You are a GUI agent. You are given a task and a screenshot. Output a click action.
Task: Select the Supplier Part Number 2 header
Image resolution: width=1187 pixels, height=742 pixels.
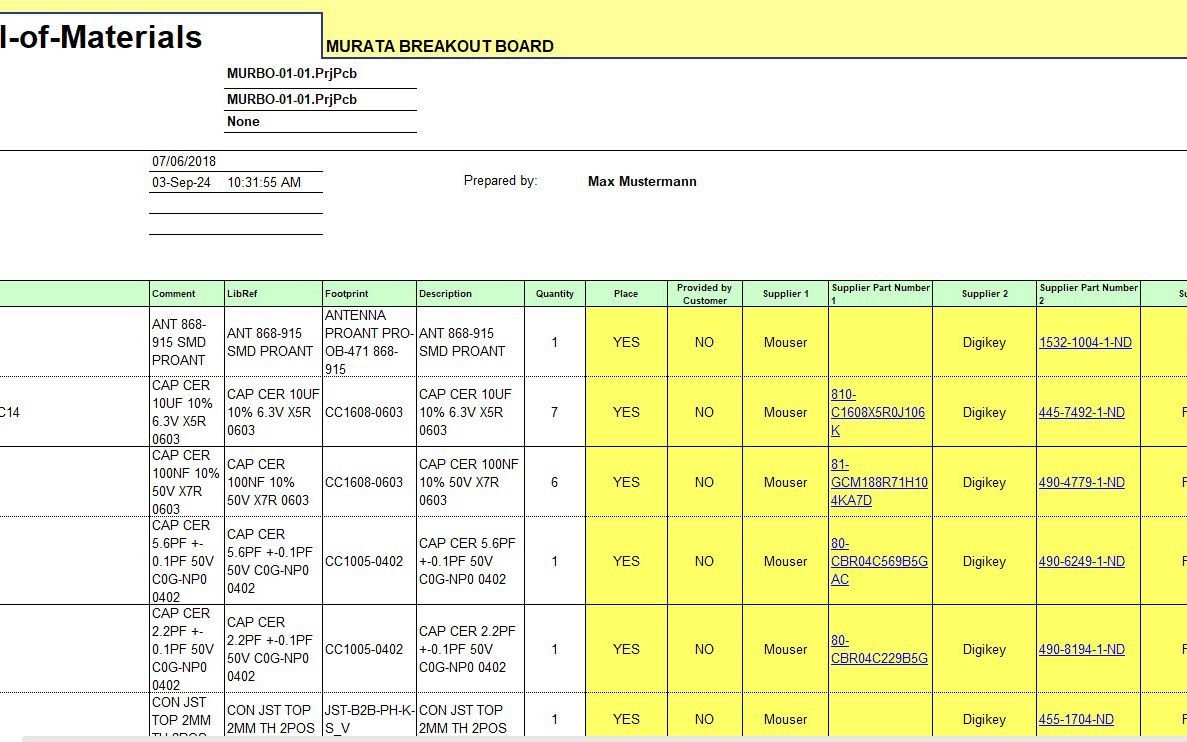1089,294
